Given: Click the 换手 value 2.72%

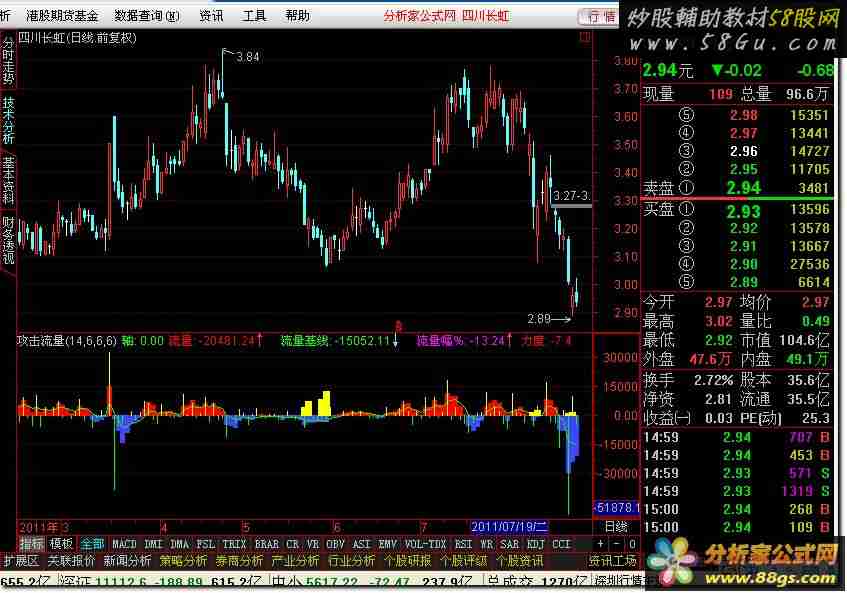Looking at the screenshot, I should click(714, 380).
